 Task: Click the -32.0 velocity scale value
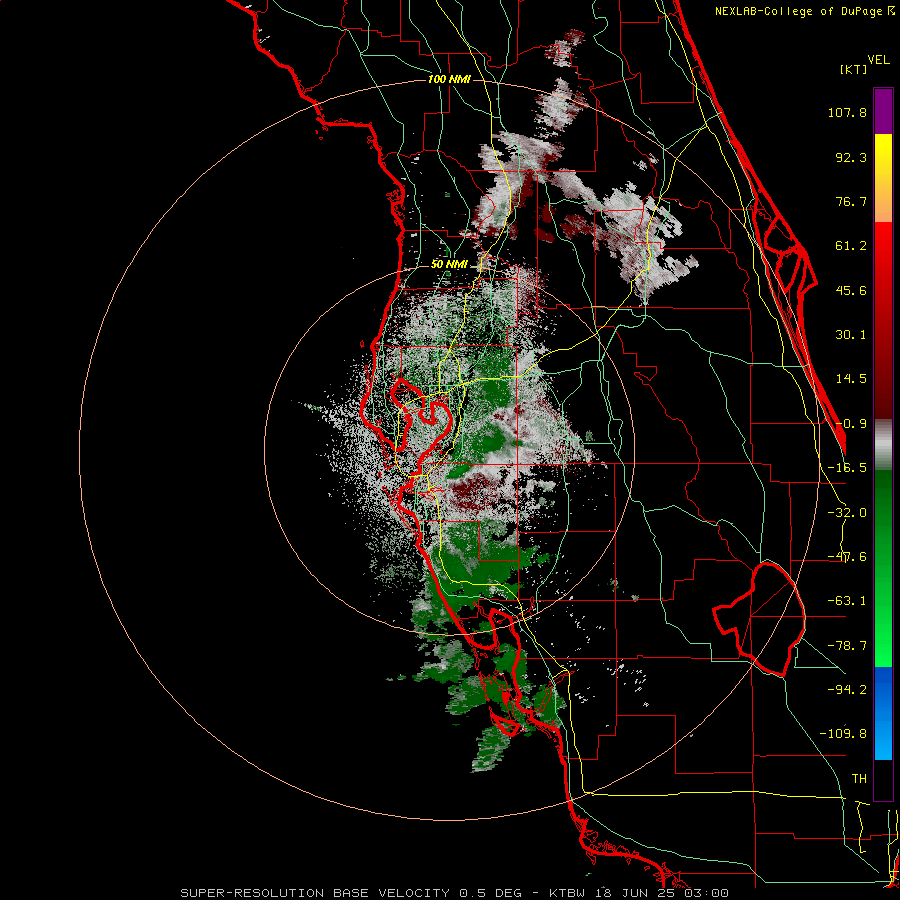[x=847, y=513]
